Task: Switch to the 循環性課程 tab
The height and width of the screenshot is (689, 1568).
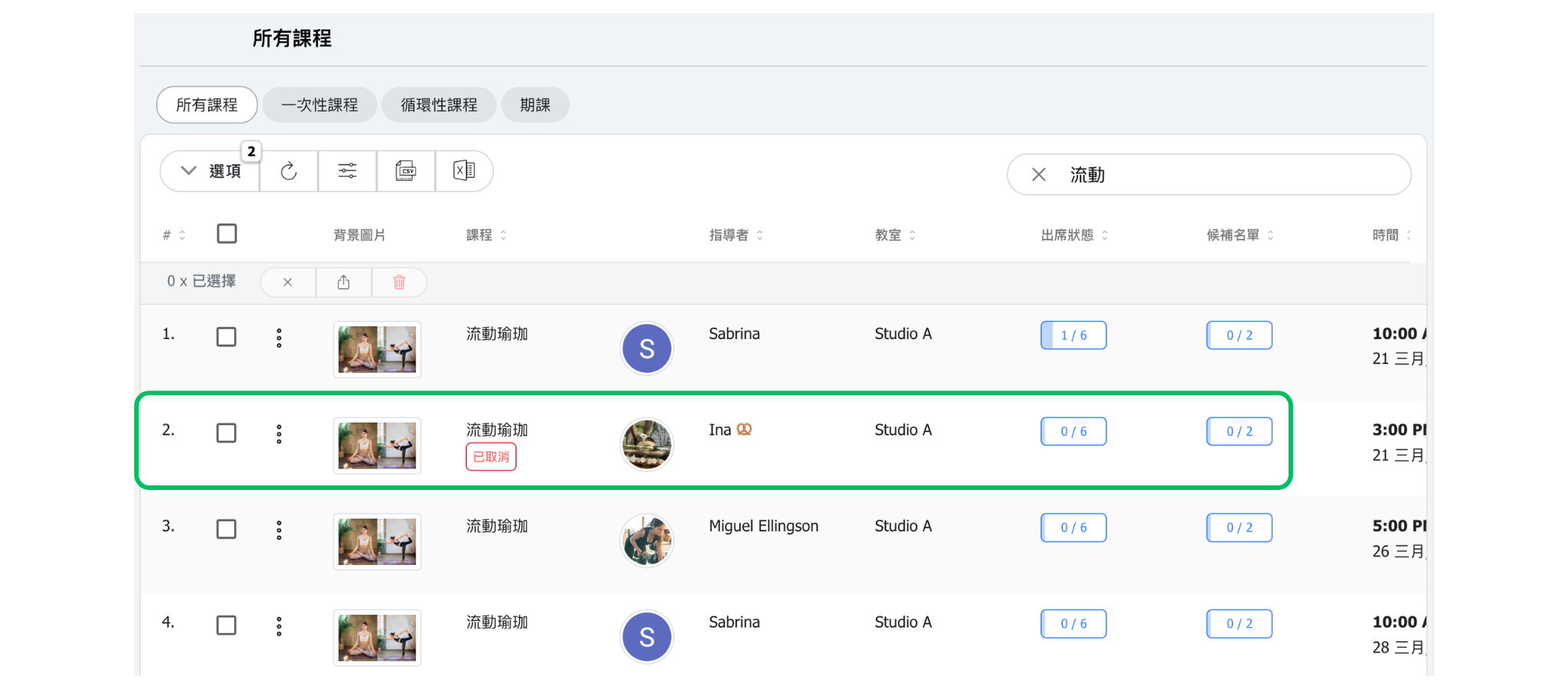Action: tap(439, 105)
